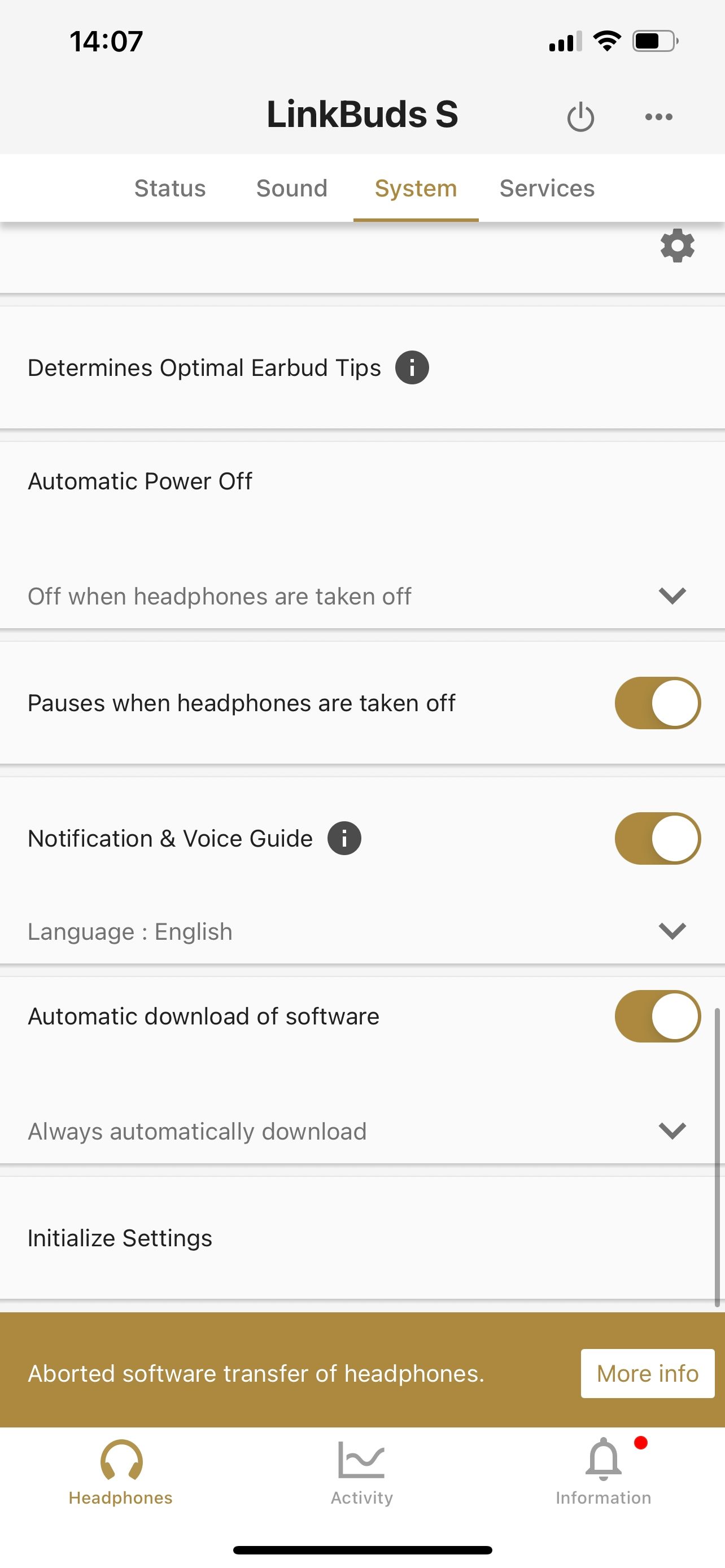The width and height of the screenshot is (725, 1568).
Task: Toggle Pauses when headphones are taken off
Action: point(657,703)
